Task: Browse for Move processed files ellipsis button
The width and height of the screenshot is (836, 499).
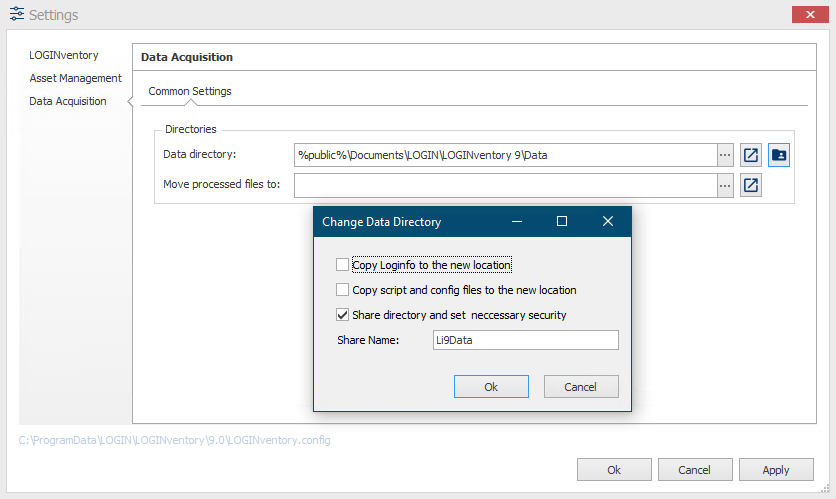Action: 725,186
